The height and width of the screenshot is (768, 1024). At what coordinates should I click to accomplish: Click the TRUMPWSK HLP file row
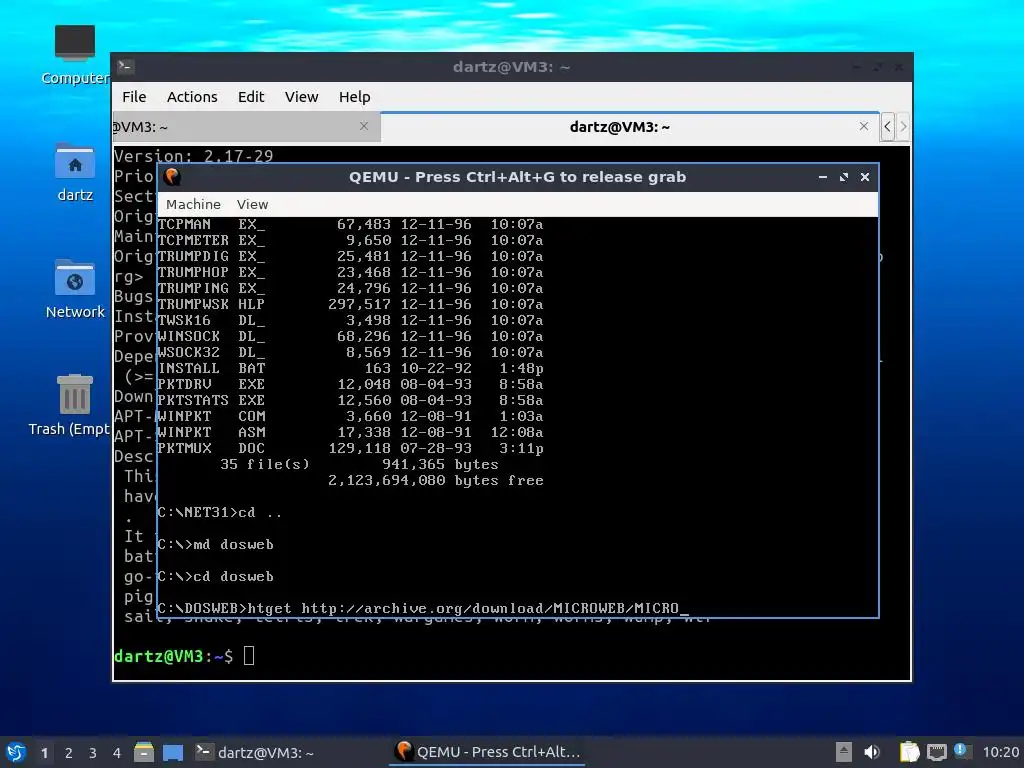point(350,304)
